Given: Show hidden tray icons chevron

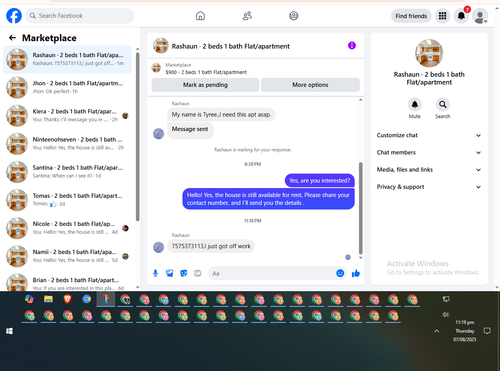Looking at the screenshot, I should 436,331.
